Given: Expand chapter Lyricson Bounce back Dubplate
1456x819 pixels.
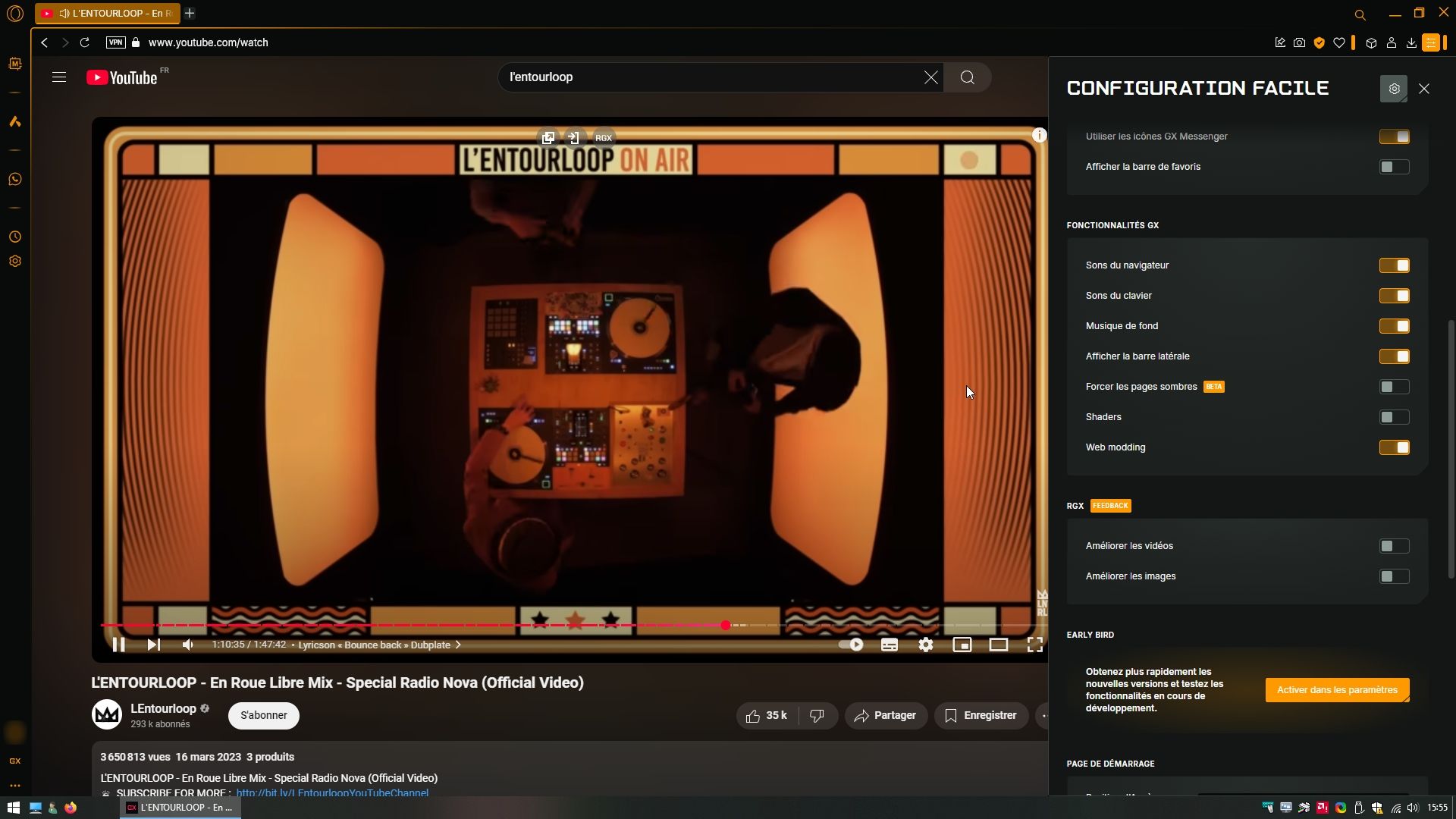Looking at the screenshot, I should (379, 645).
